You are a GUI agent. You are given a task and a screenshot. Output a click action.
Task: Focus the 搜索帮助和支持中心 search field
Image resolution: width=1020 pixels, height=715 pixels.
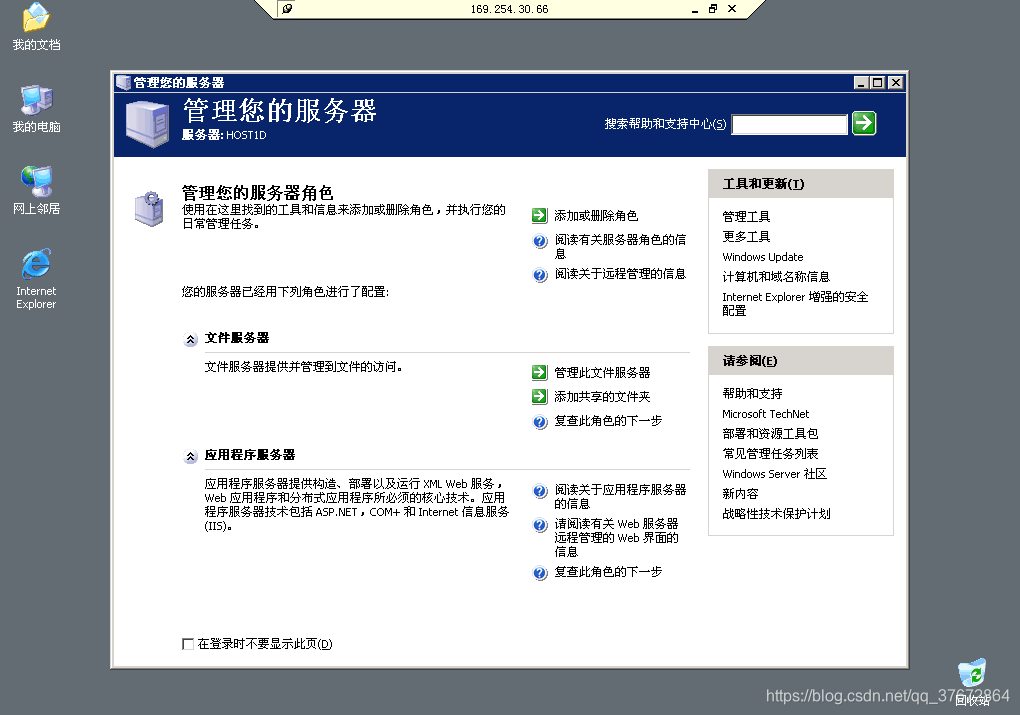point(790,124)
